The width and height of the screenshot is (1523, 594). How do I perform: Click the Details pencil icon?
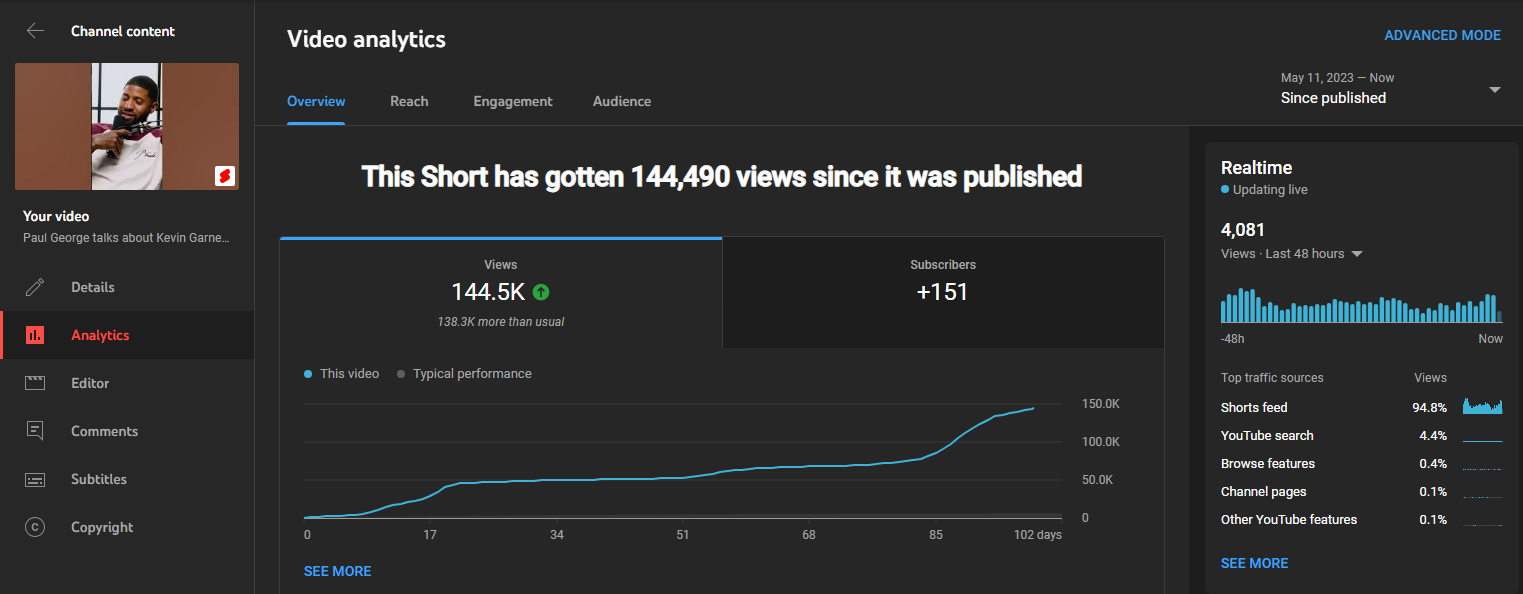click(x=35, y=287)
